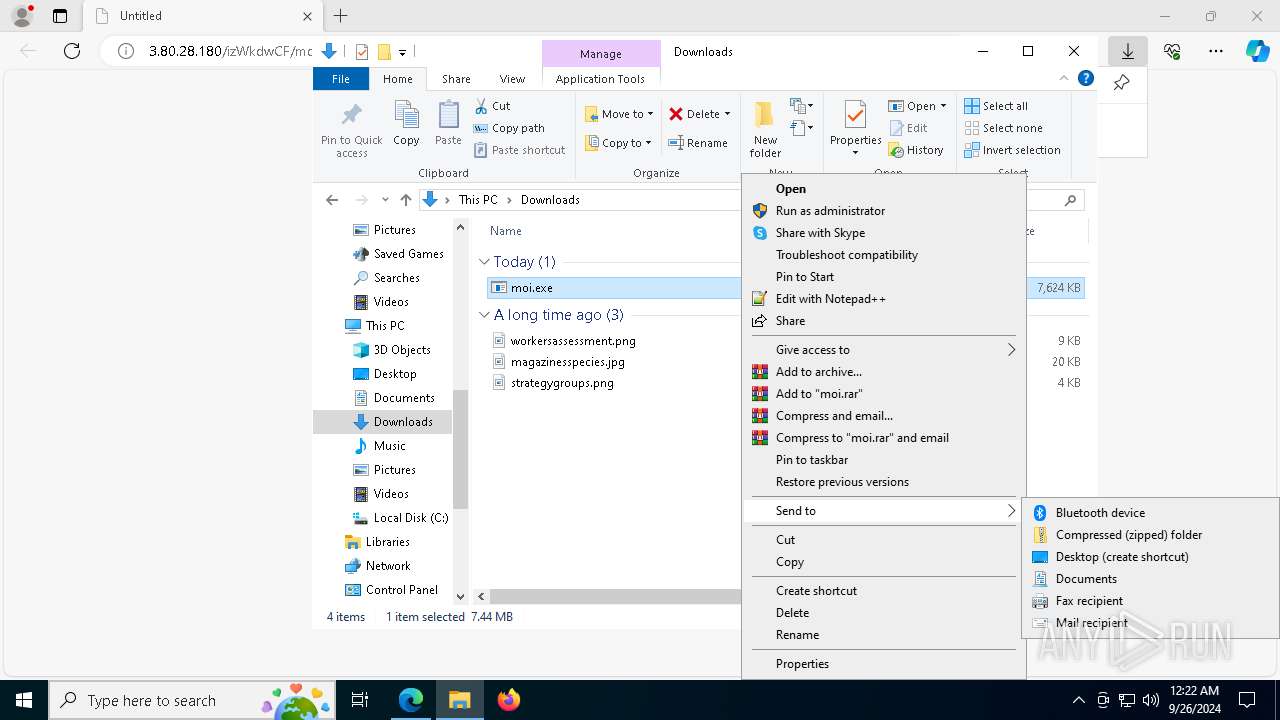Screen dimensions: 1280x720
Task: Click the New folder icon
Action: tap(765, 129)
